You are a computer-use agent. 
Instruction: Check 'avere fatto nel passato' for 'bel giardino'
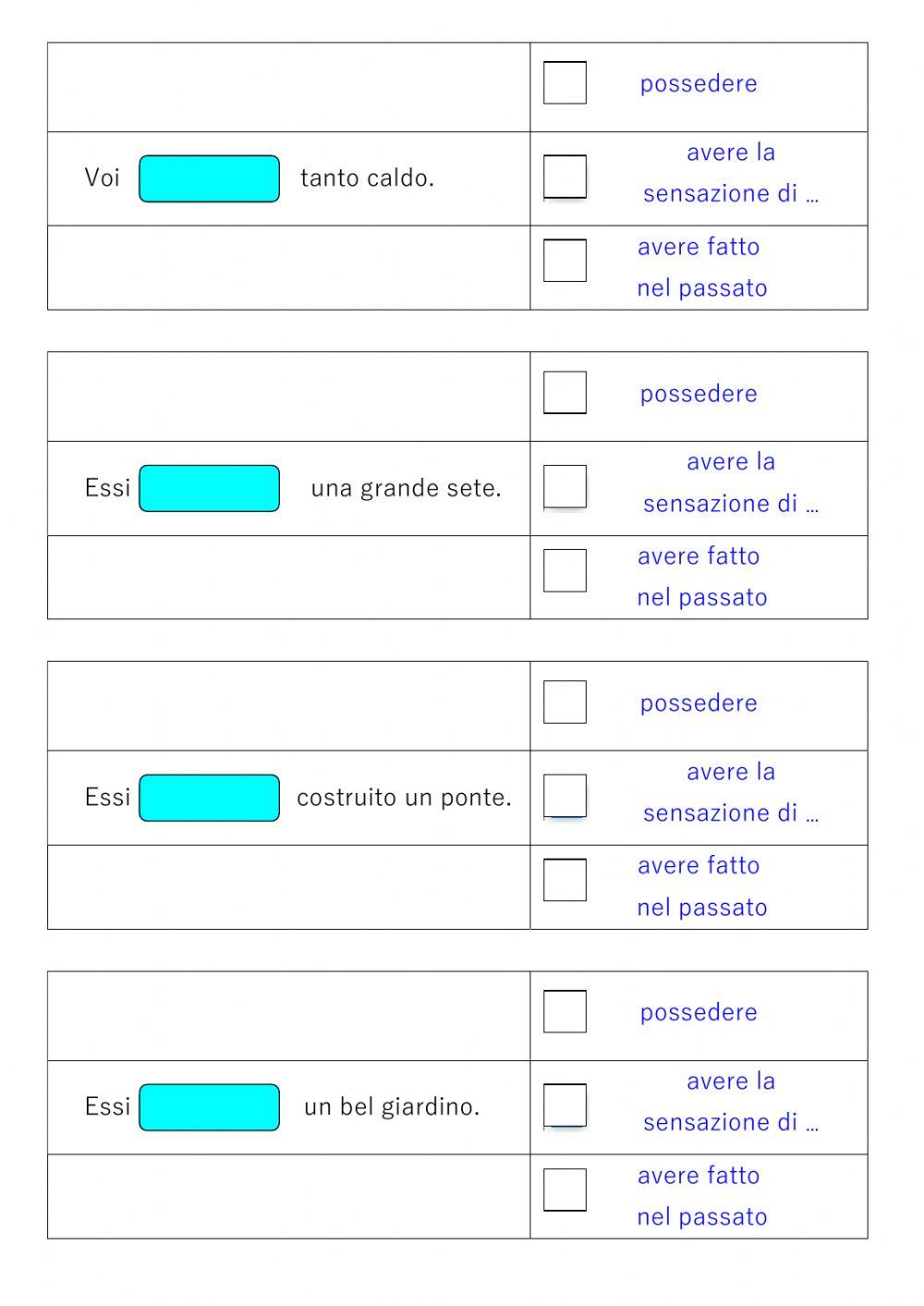click(565, 1190)
